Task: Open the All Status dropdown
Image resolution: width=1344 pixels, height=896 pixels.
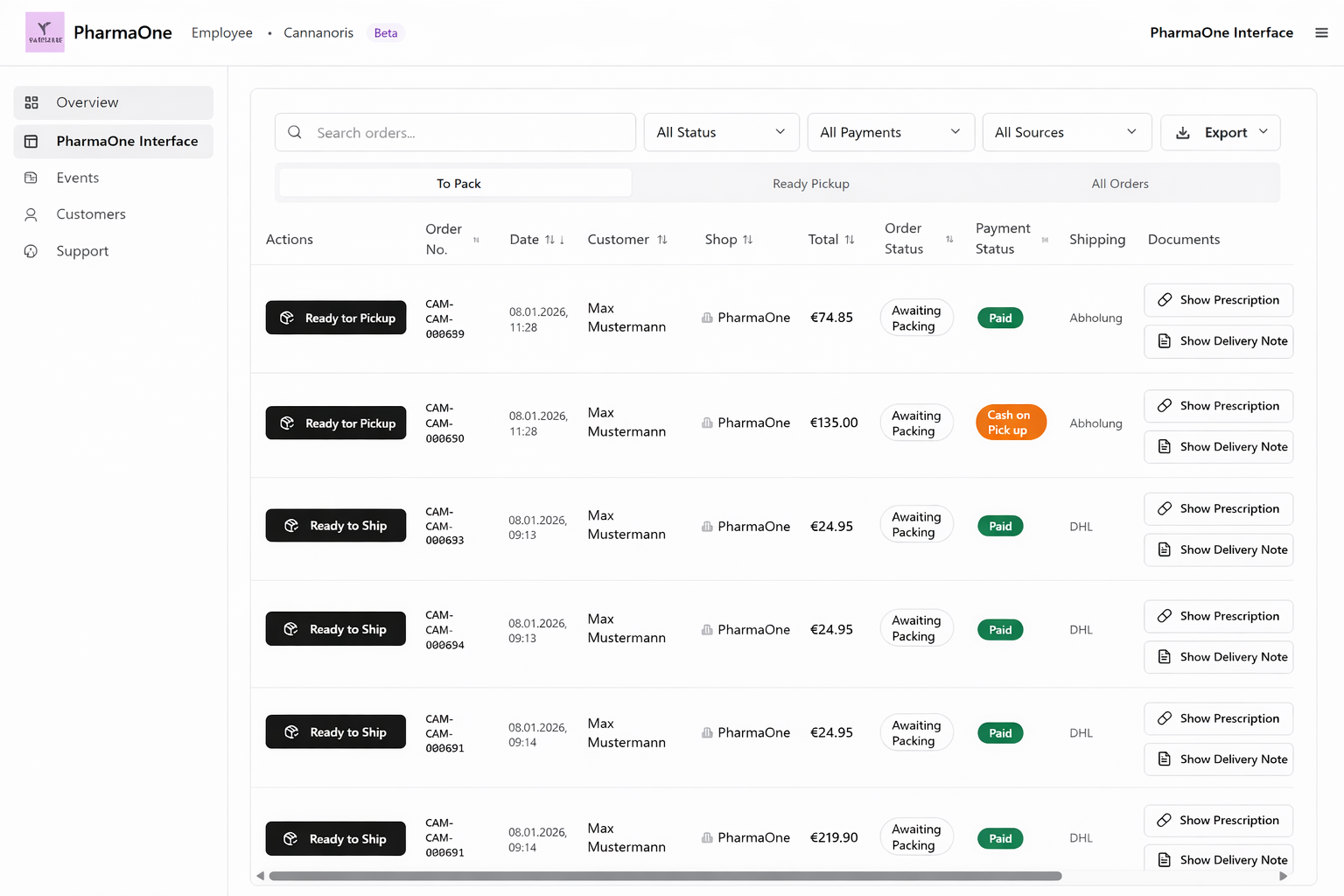Action: pyautogui.click(x=721, y=132)
